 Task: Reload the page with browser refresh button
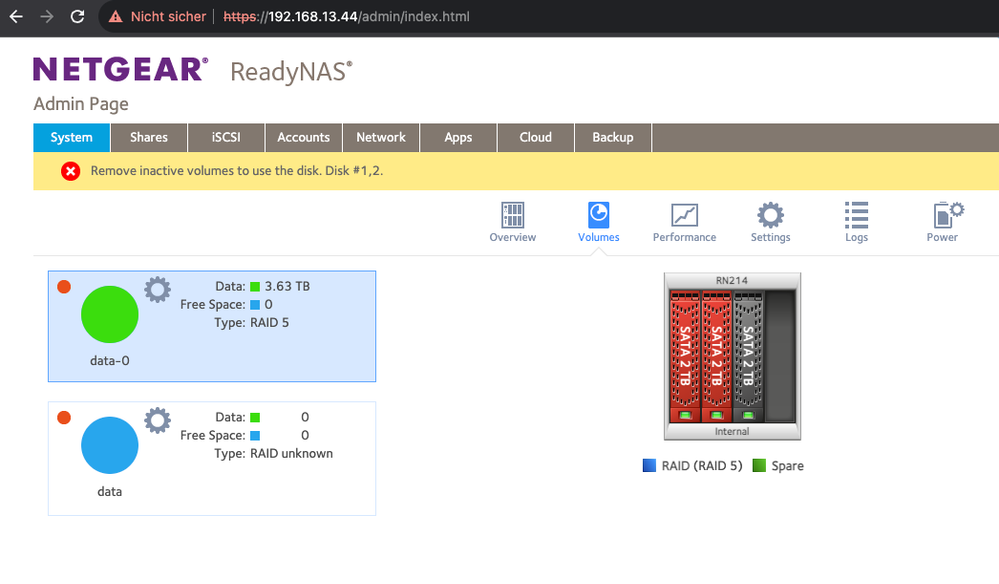click(x=77, y=17)
